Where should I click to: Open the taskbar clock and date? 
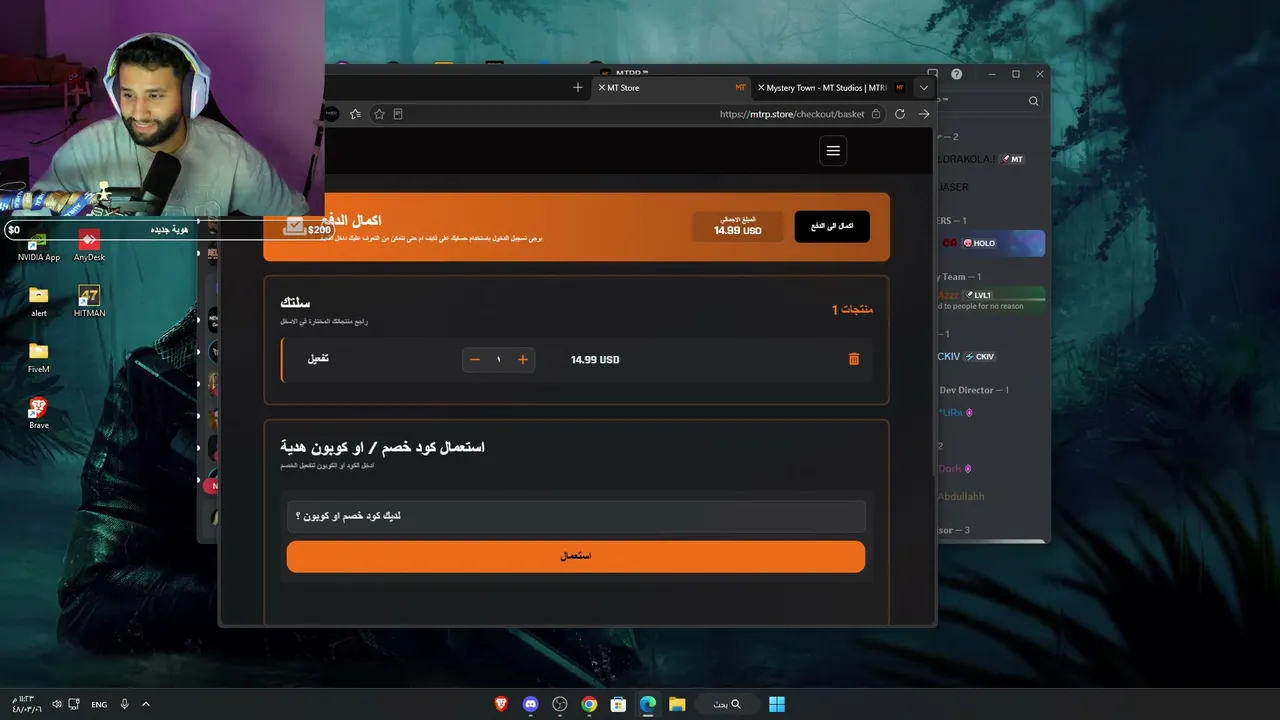26,704
